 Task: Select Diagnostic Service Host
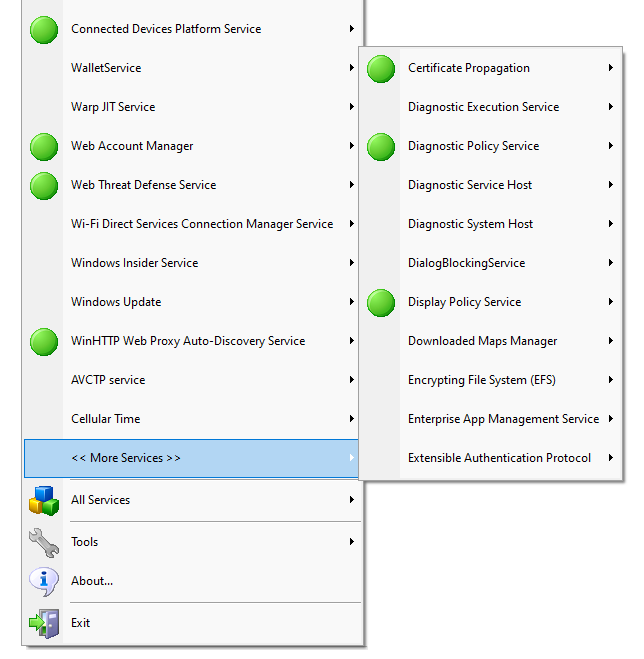(x=490, y=185)
